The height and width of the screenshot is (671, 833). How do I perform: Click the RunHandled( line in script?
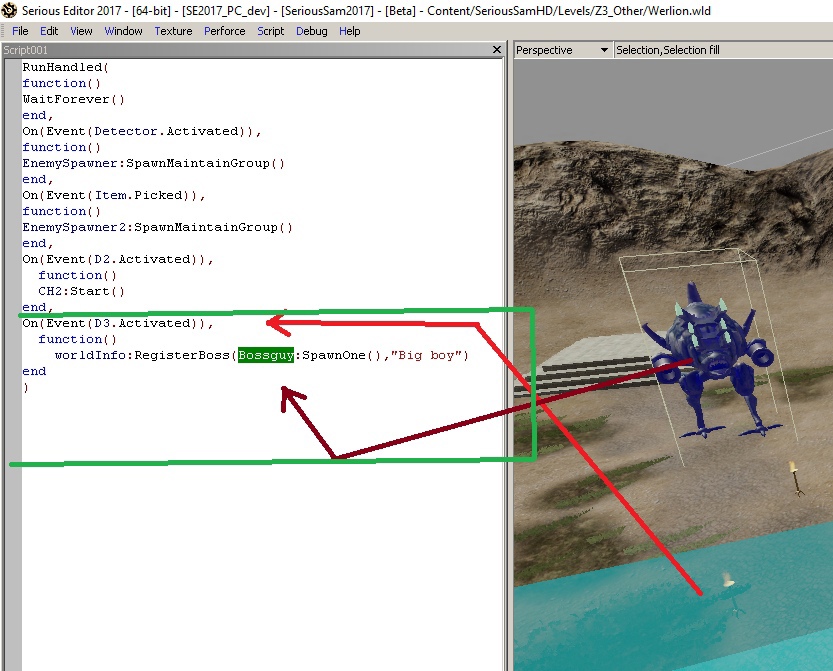[65, 67]
